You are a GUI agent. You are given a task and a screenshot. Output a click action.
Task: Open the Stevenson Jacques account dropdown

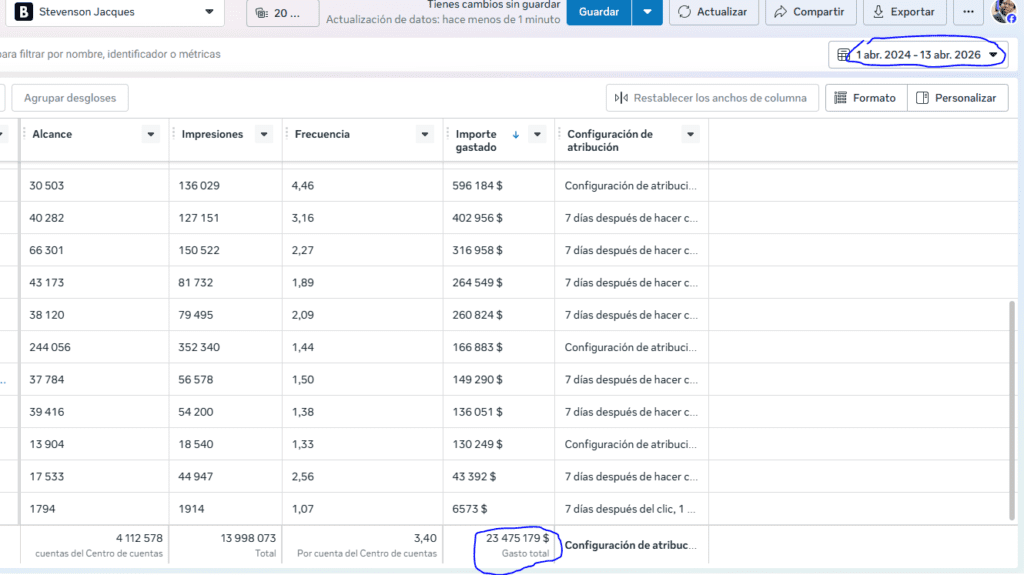coord(115,12)
